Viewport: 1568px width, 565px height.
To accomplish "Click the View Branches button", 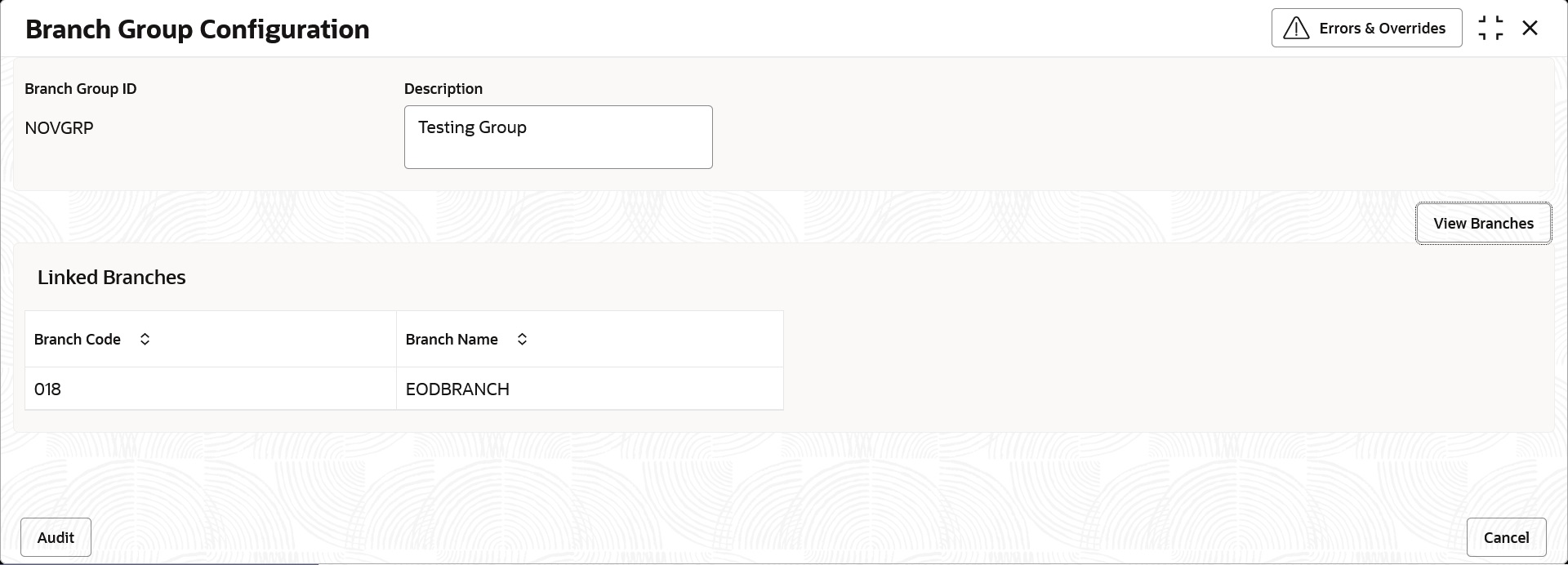I will point(1483,223).
